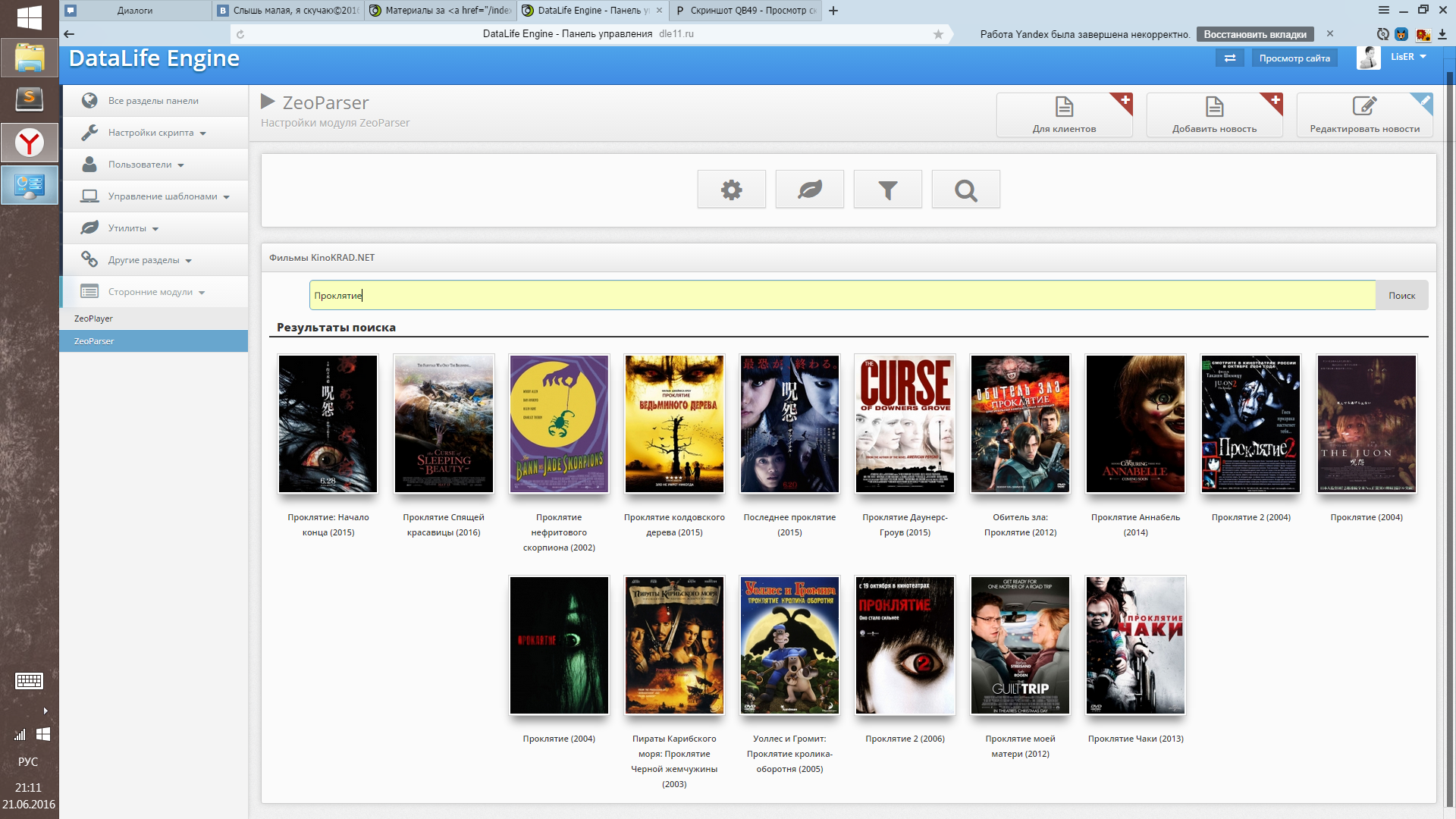
Task: Go back with the browser back arrow
Action: (x=69, y=34)
